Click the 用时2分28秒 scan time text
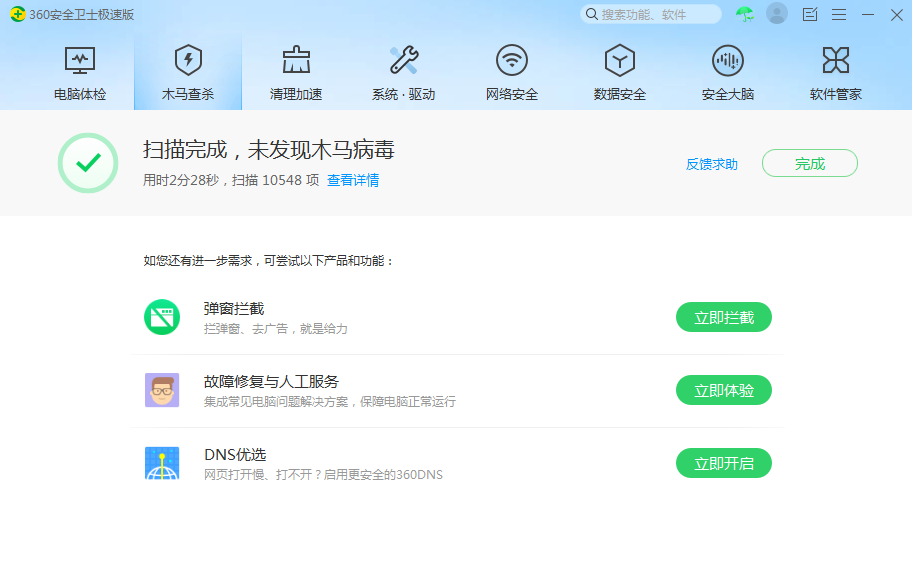The width and height of the screenshot is (912, 574). [x=181, y=180]
